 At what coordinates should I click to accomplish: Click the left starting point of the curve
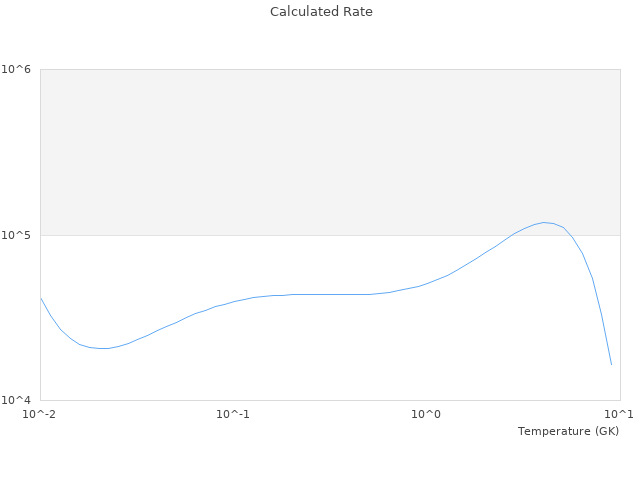41,297
